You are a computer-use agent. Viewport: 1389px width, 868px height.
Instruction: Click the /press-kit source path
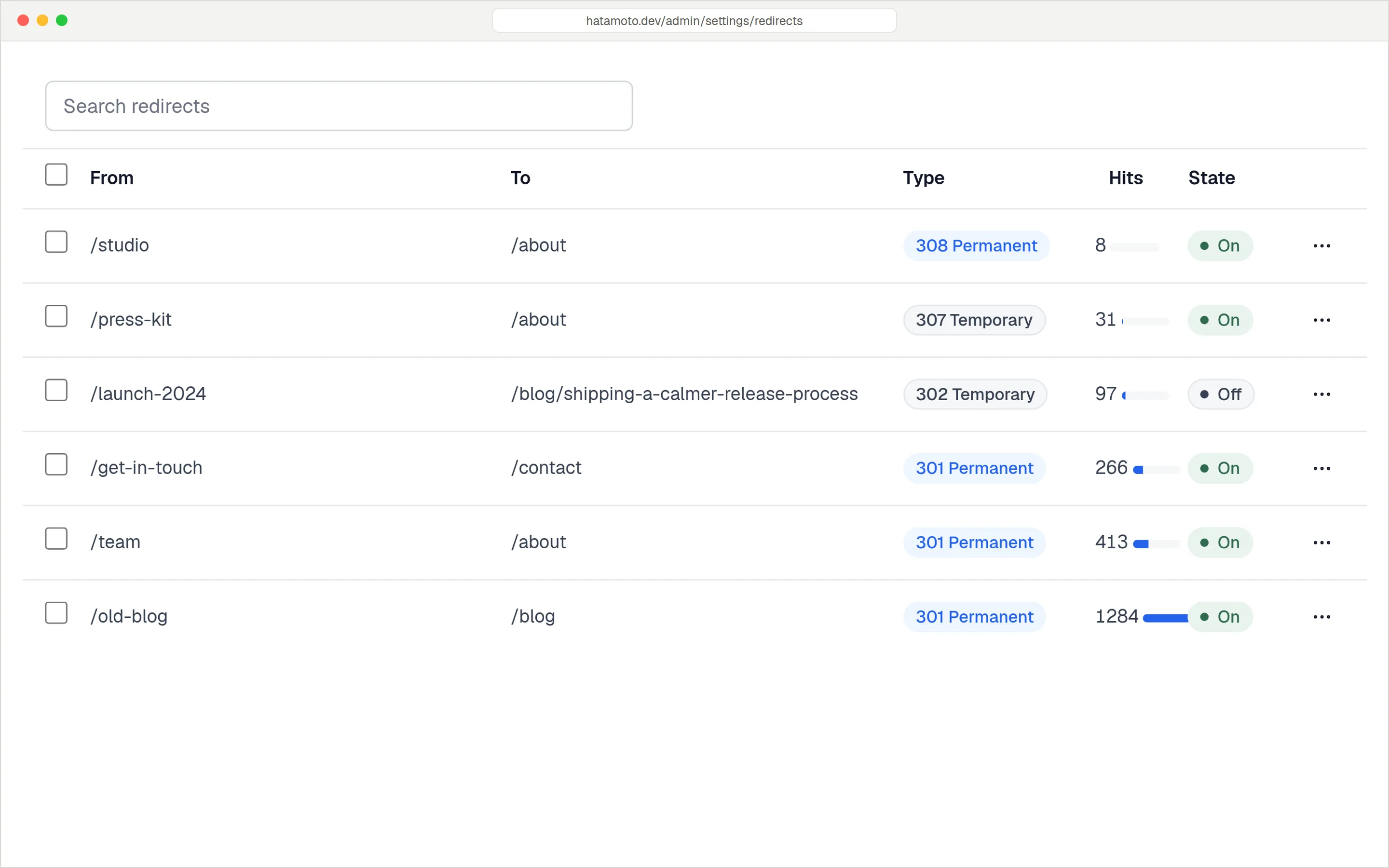[131, 320]
